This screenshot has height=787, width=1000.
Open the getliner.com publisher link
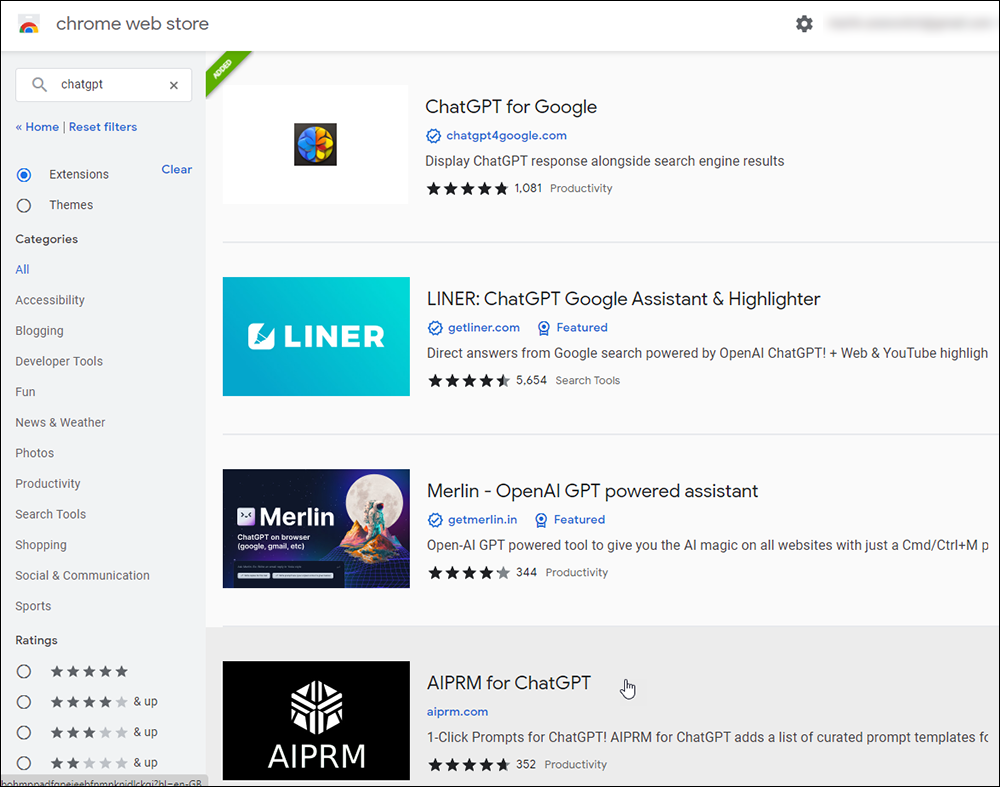[483, 327]
